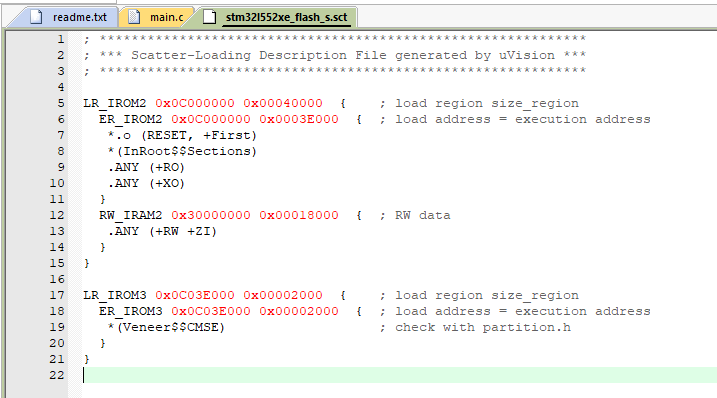The height and width of the screenshot is (398, 717).
Task: Click the size value 0x00018000
Action: pyautogui.click(x=299, y=215)
